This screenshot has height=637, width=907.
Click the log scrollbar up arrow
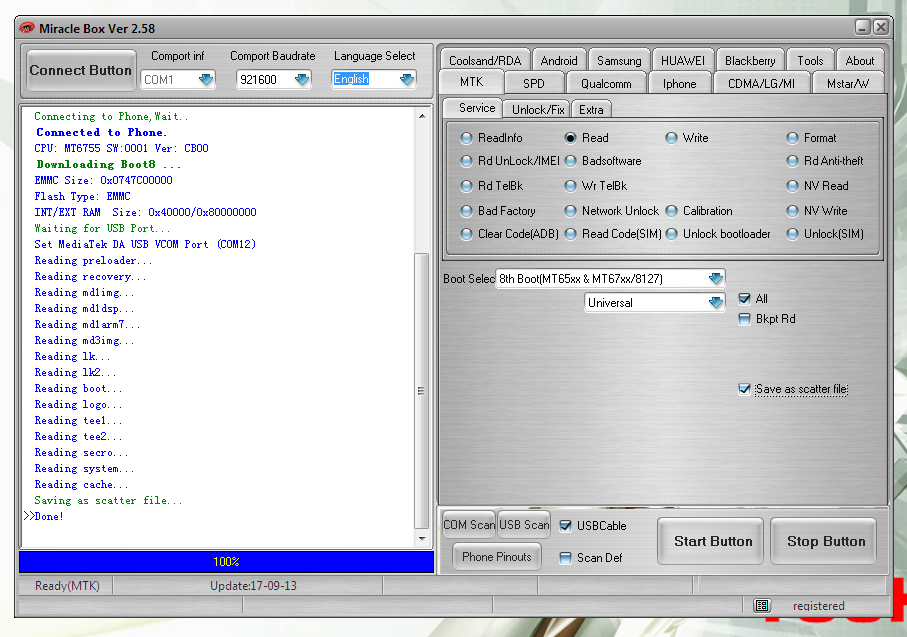click(422, 116)
